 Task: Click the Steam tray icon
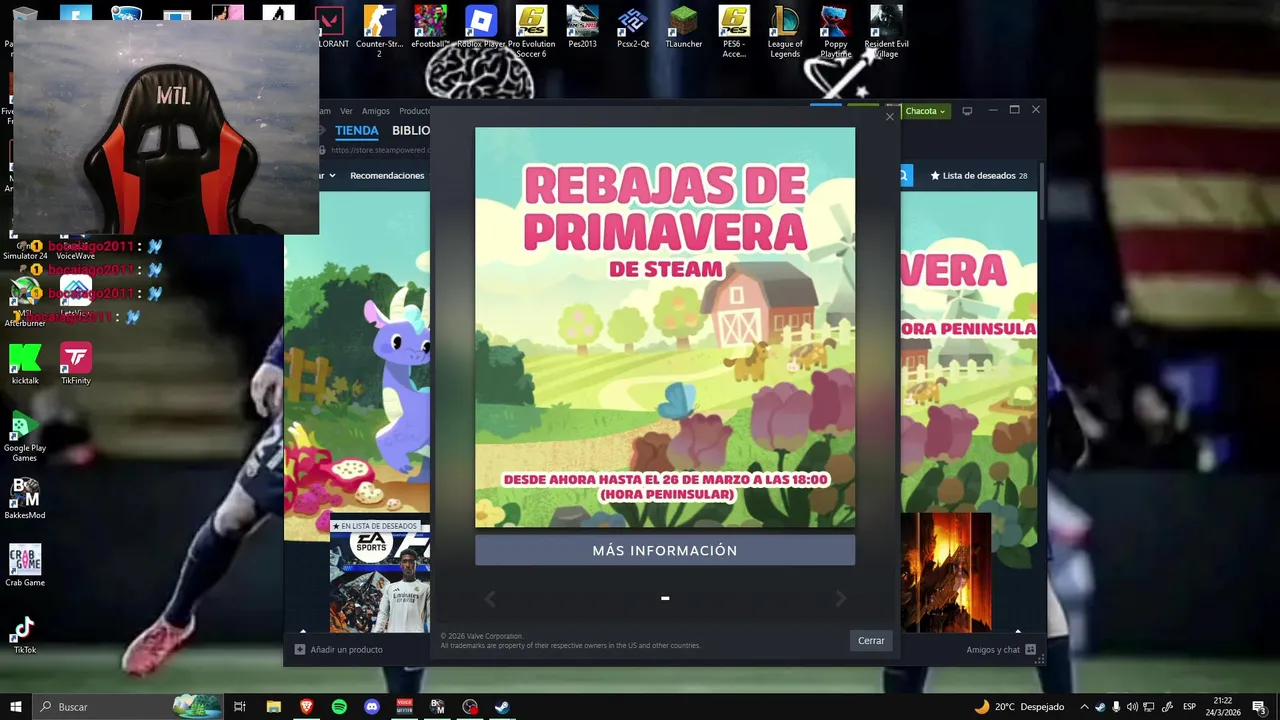[1100, 707]
